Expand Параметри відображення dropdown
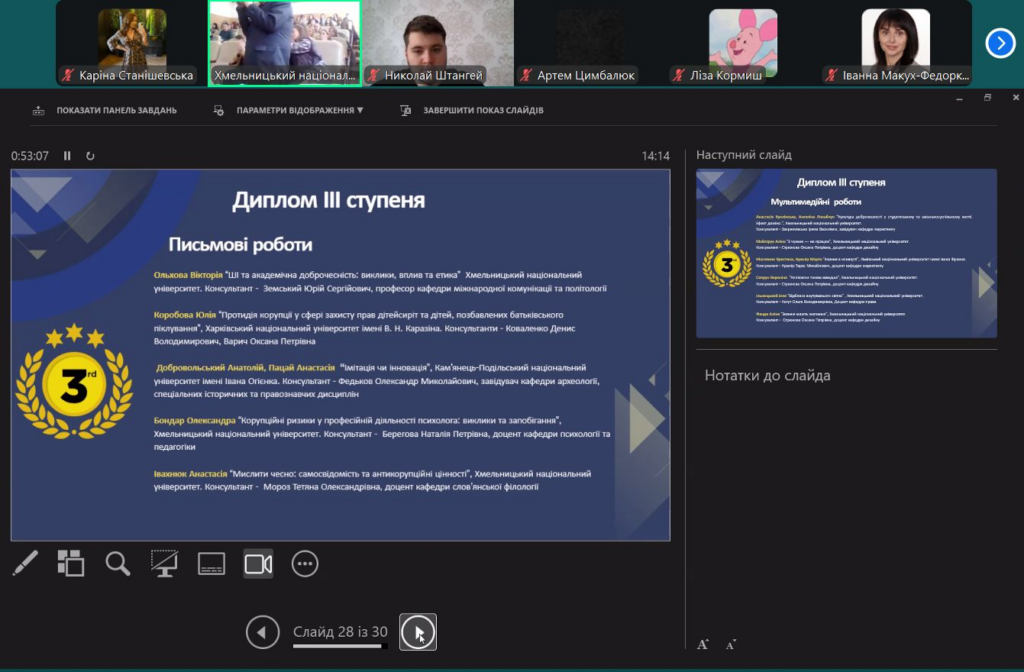This screenshot has width=1024, height=672. (290, 111)
